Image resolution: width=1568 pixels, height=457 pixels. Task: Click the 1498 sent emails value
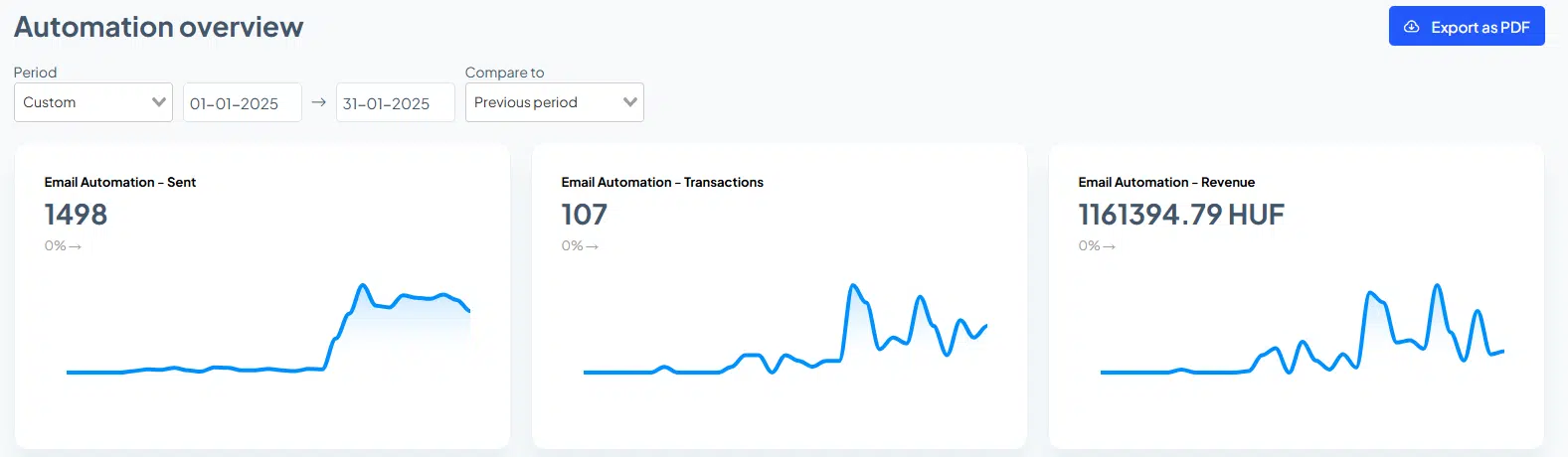coord(76,215)
